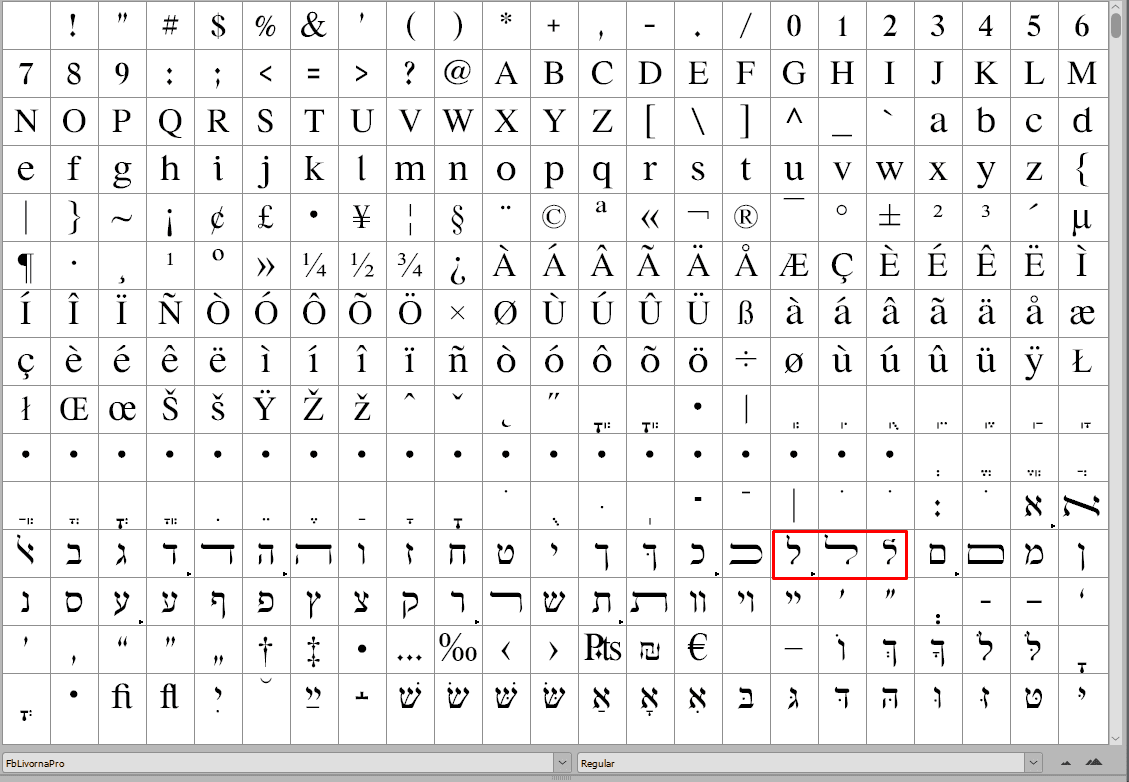Select the uppercase Ø glyph
Image resolution: width=1129 pixels, height=782 pixels.
(x=506, y=313)
